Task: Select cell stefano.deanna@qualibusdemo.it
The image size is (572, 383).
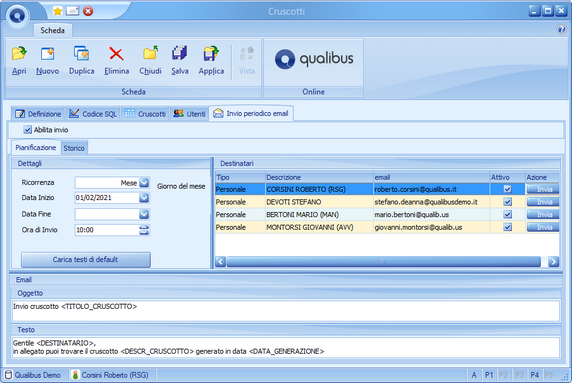Action: coord(432,202)
